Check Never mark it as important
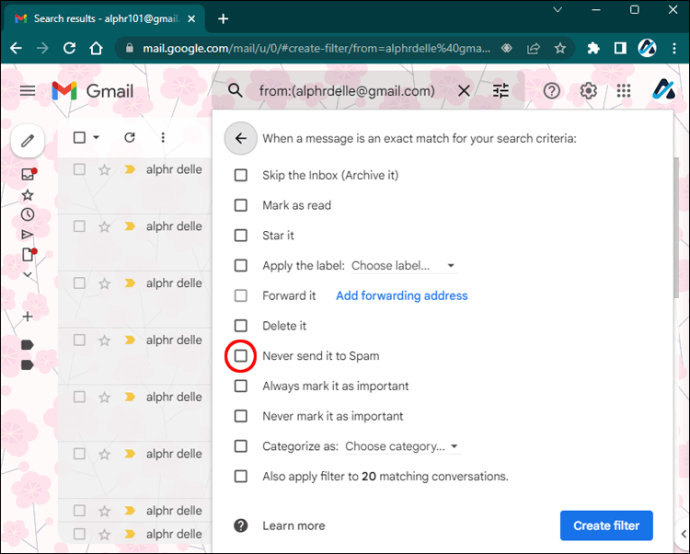Viewport: 690px width, 554px height. point(241,416)
